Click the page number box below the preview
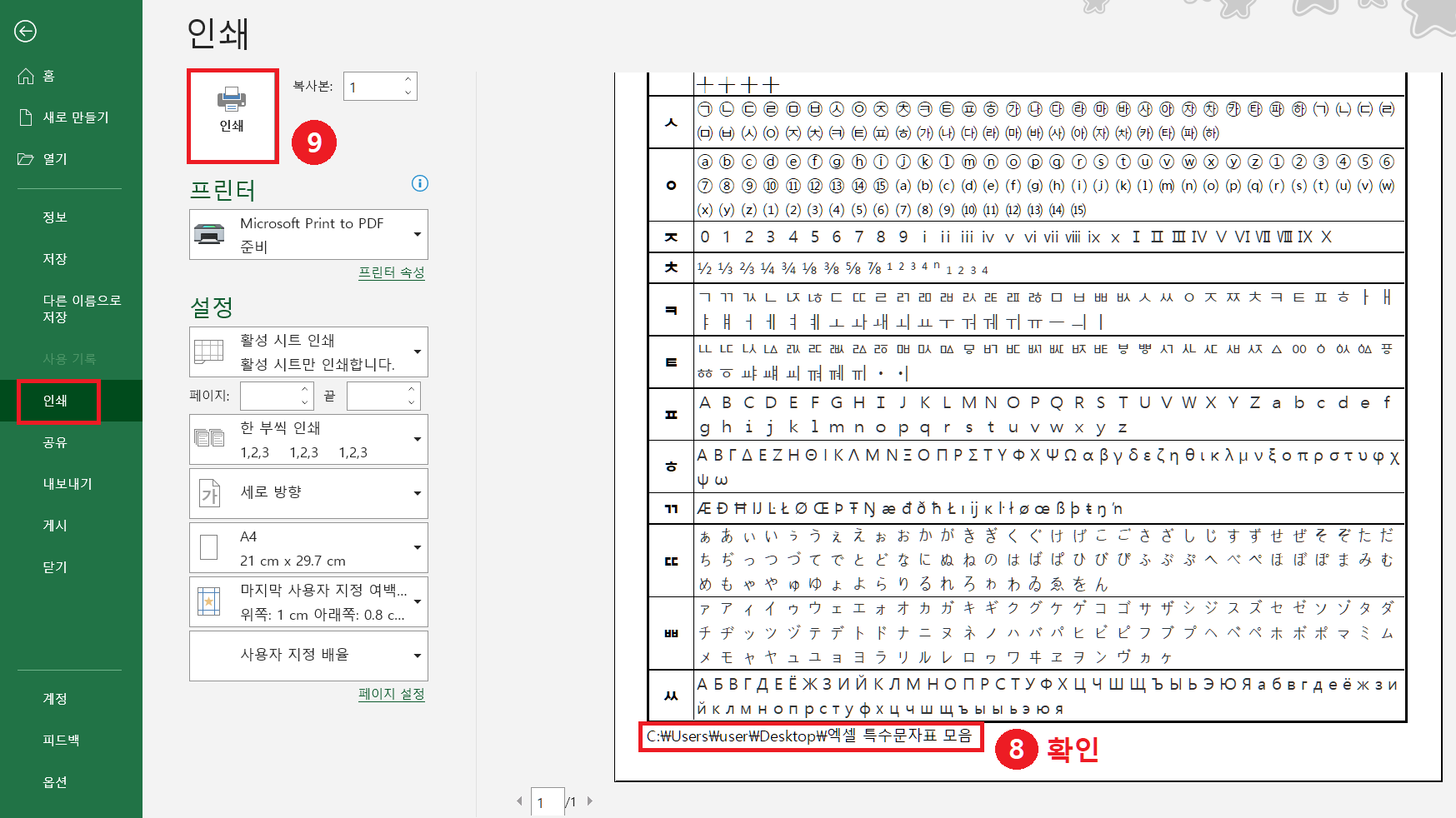1456x818 pixels. [548, 801]
